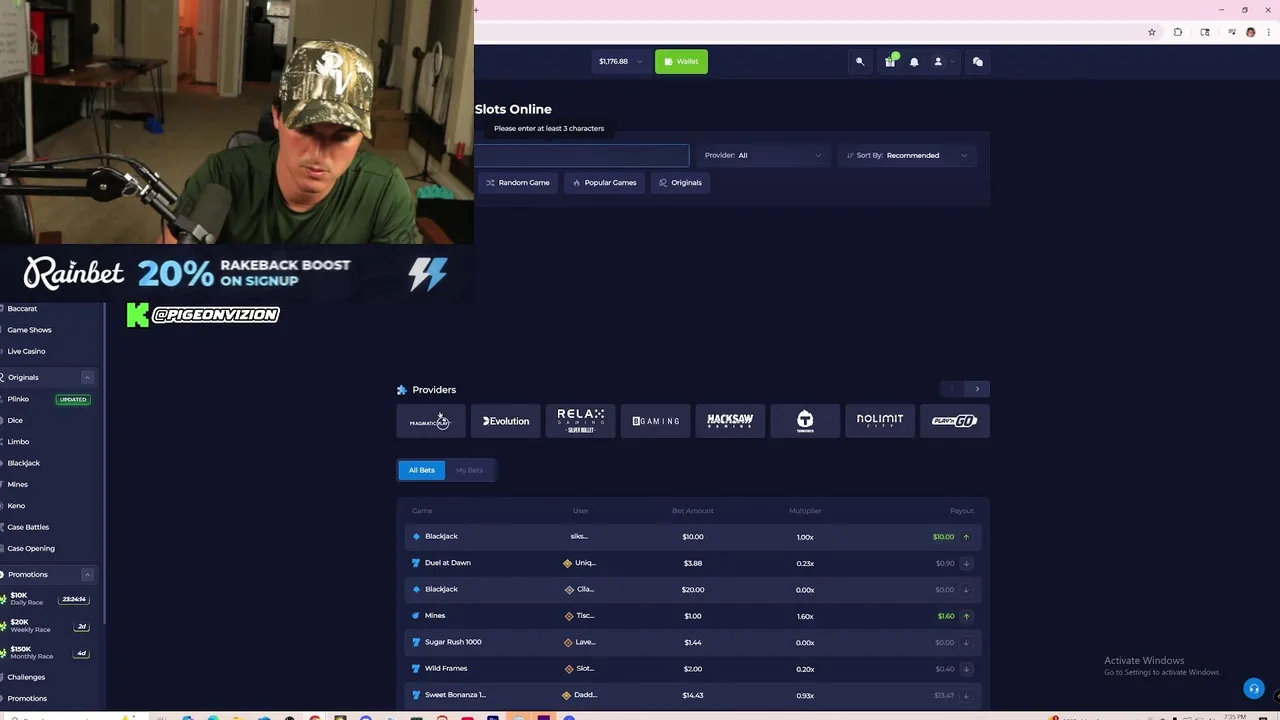Viewport: 1280px width, 720px height.
Task: Open Dice from the sidebar
Action: [15, 421]
